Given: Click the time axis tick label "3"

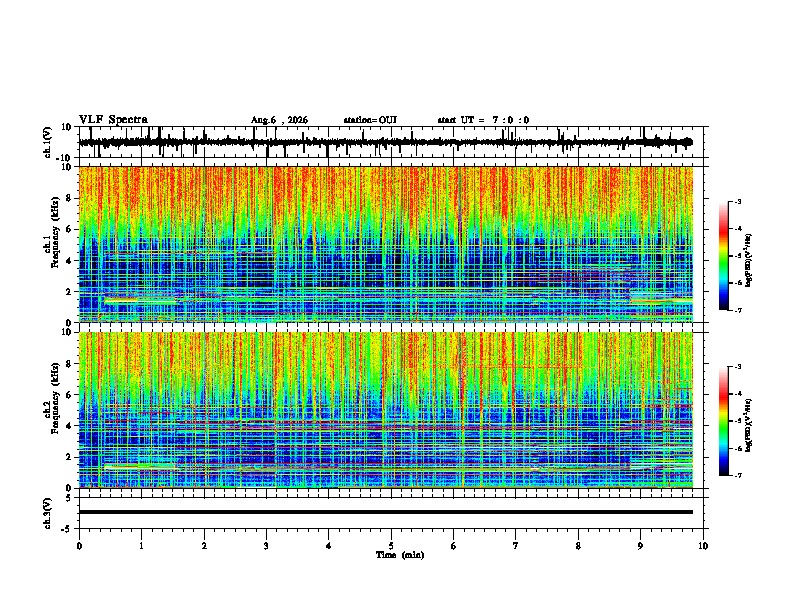Looking at the screenshot, I should pos(266,546).
